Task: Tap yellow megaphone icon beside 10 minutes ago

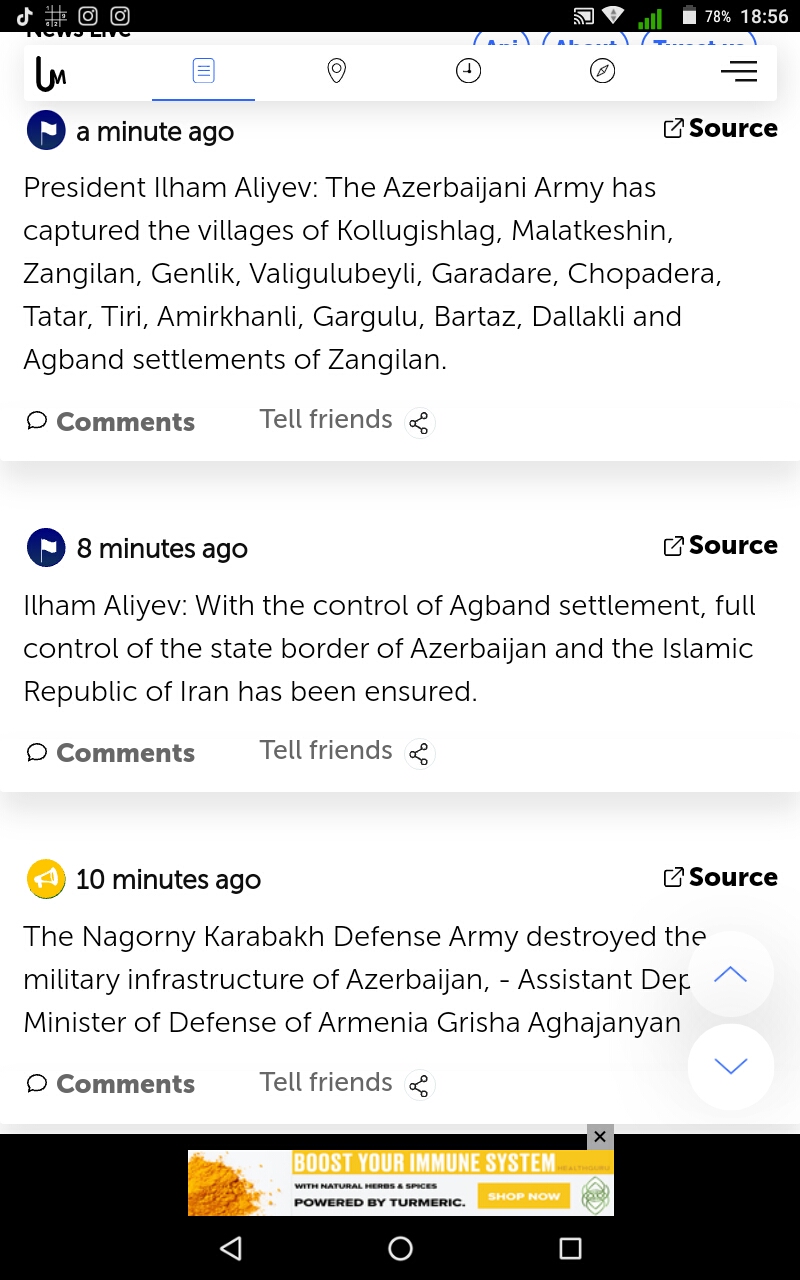Action: tap(46, 879)
